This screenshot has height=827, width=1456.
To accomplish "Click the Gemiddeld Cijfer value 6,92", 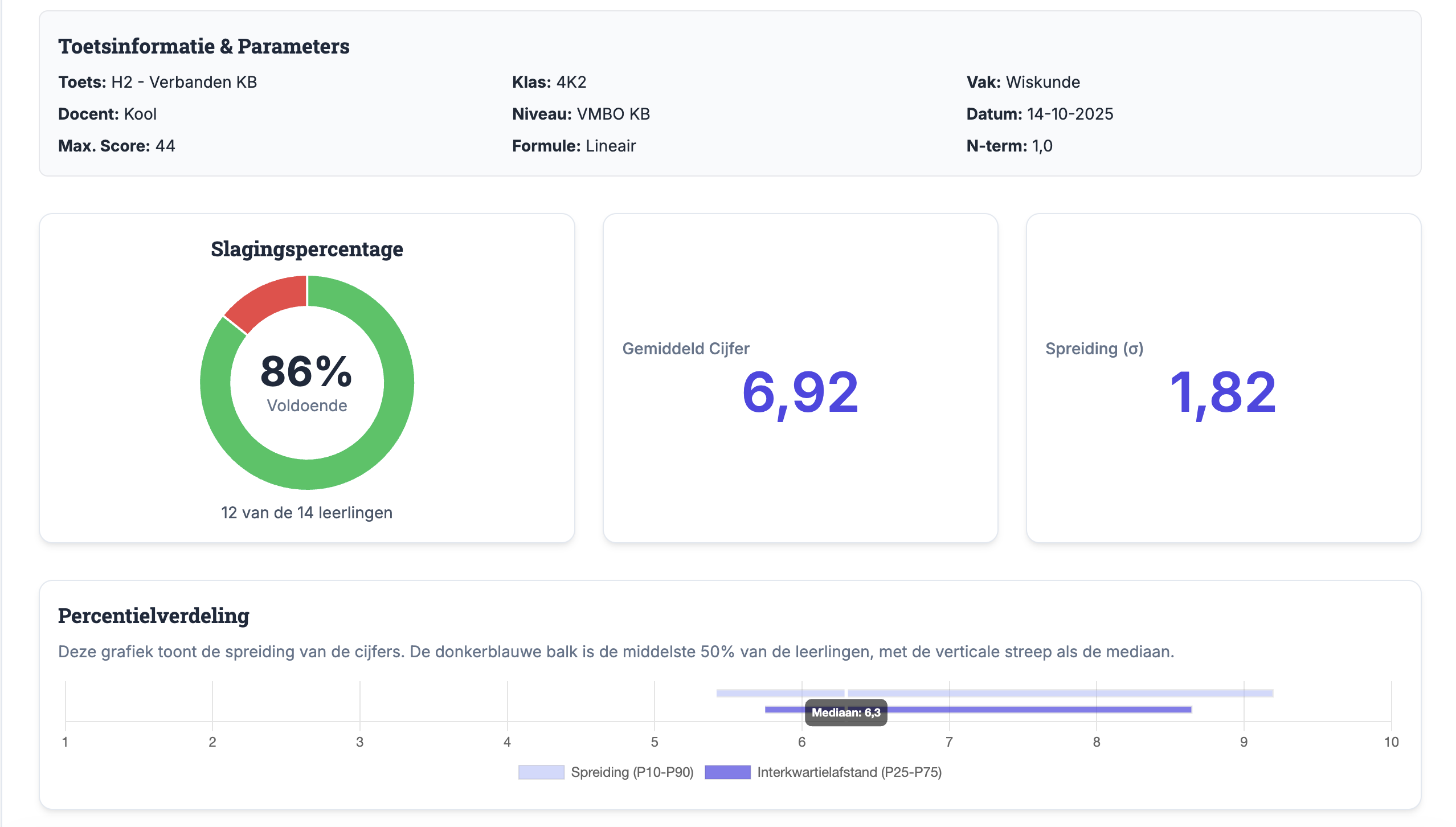I will click(x=800, y=392).
